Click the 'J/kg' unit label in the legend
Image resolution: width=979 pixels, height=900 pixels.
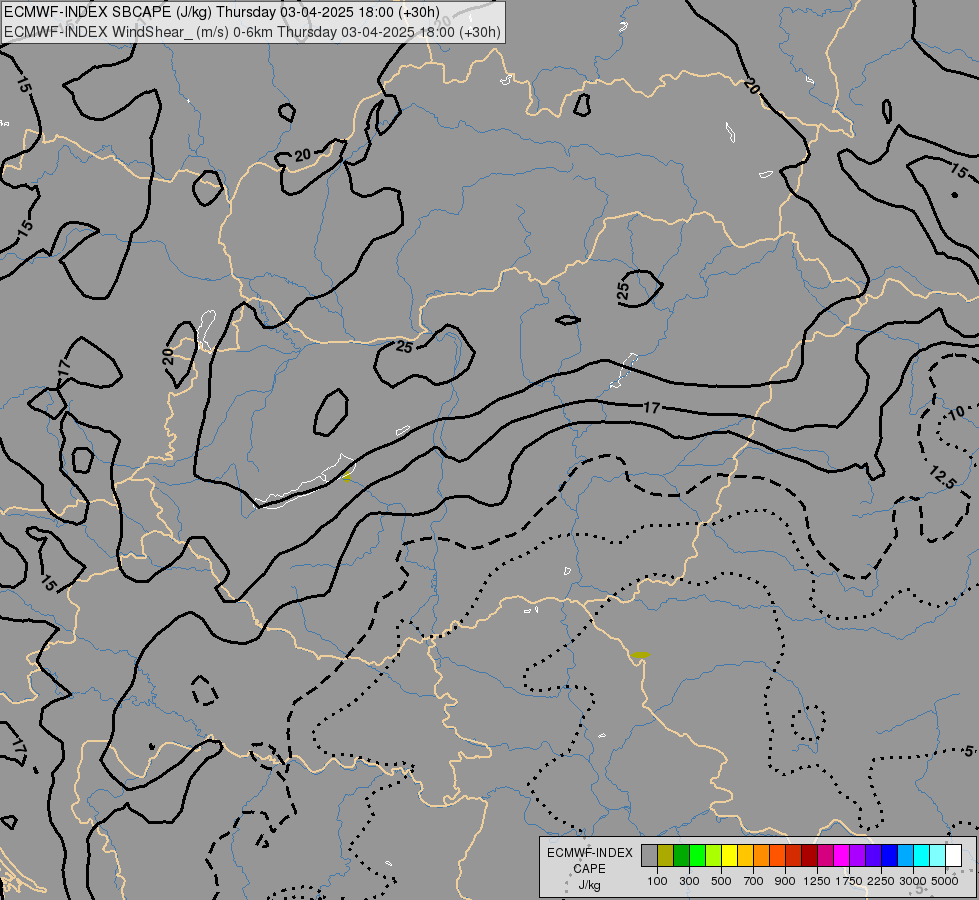click(x=589, y=885)
